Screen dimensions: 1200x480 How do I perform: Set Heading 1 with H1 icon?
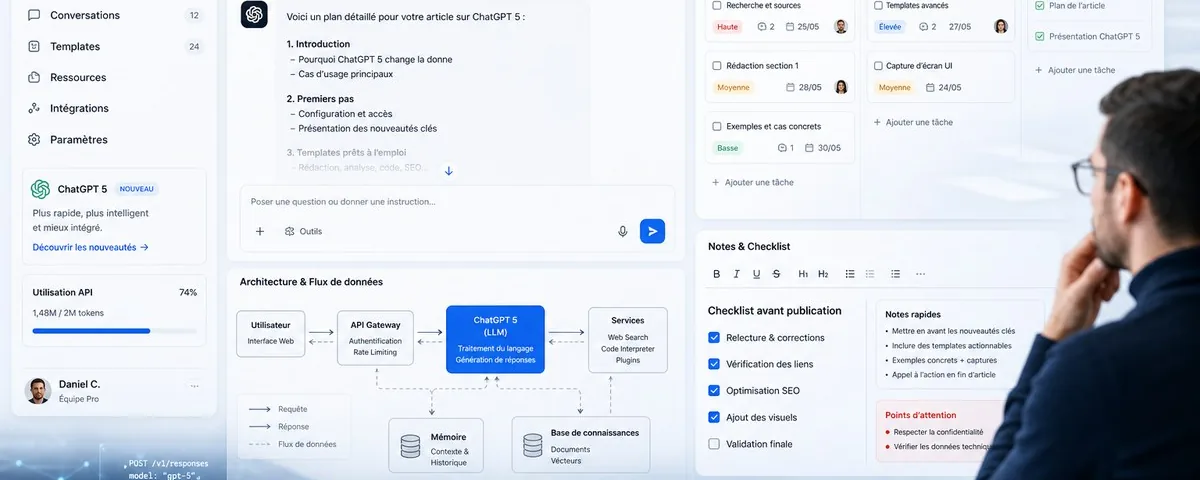click(803, 274)
